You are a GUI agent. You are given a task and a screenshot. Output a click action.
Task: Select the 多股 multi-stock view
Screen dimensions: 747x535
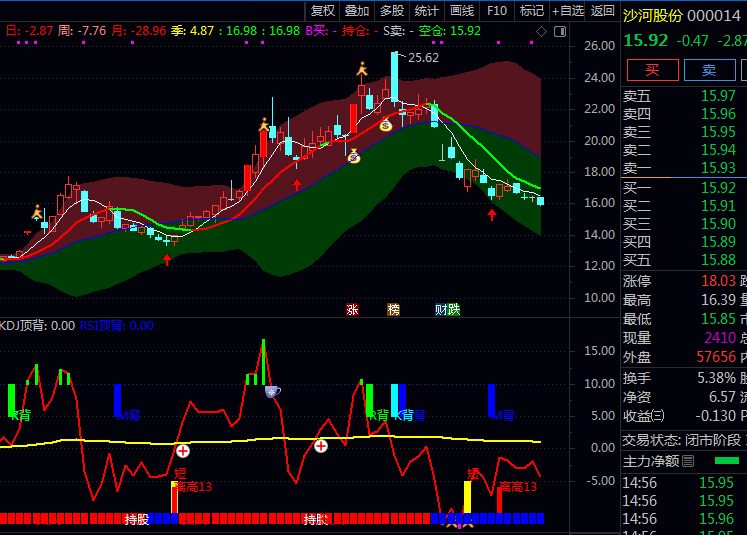[392, 10]
